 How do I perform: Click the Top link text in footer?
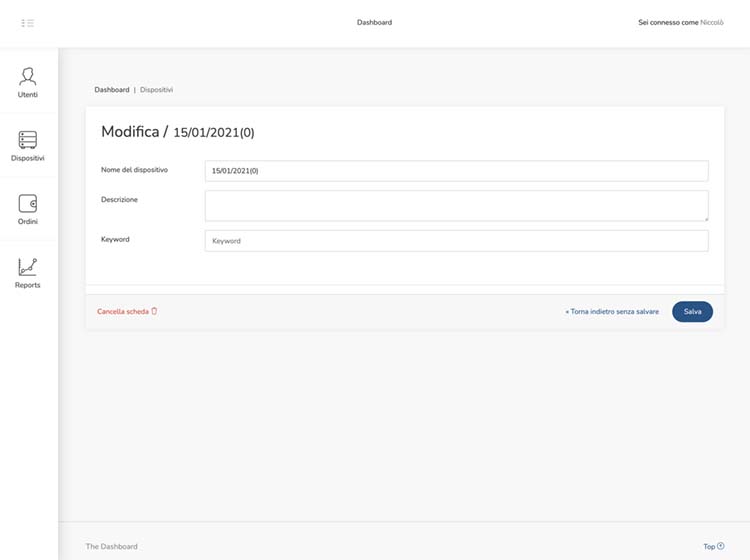pos(709,547)
